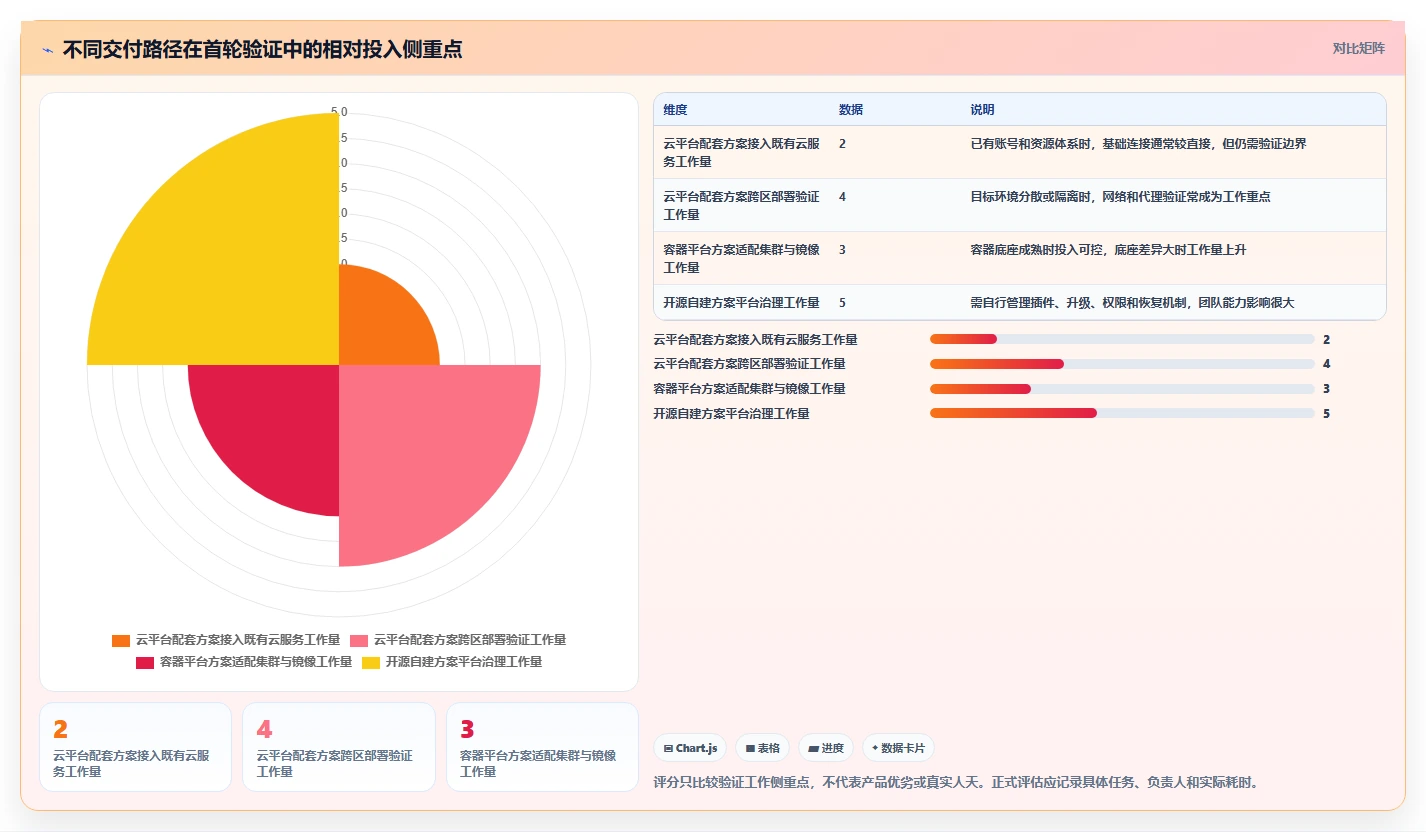
Task: Click the 5.0 axis label on chart
Action: click(x=339, y=112)
